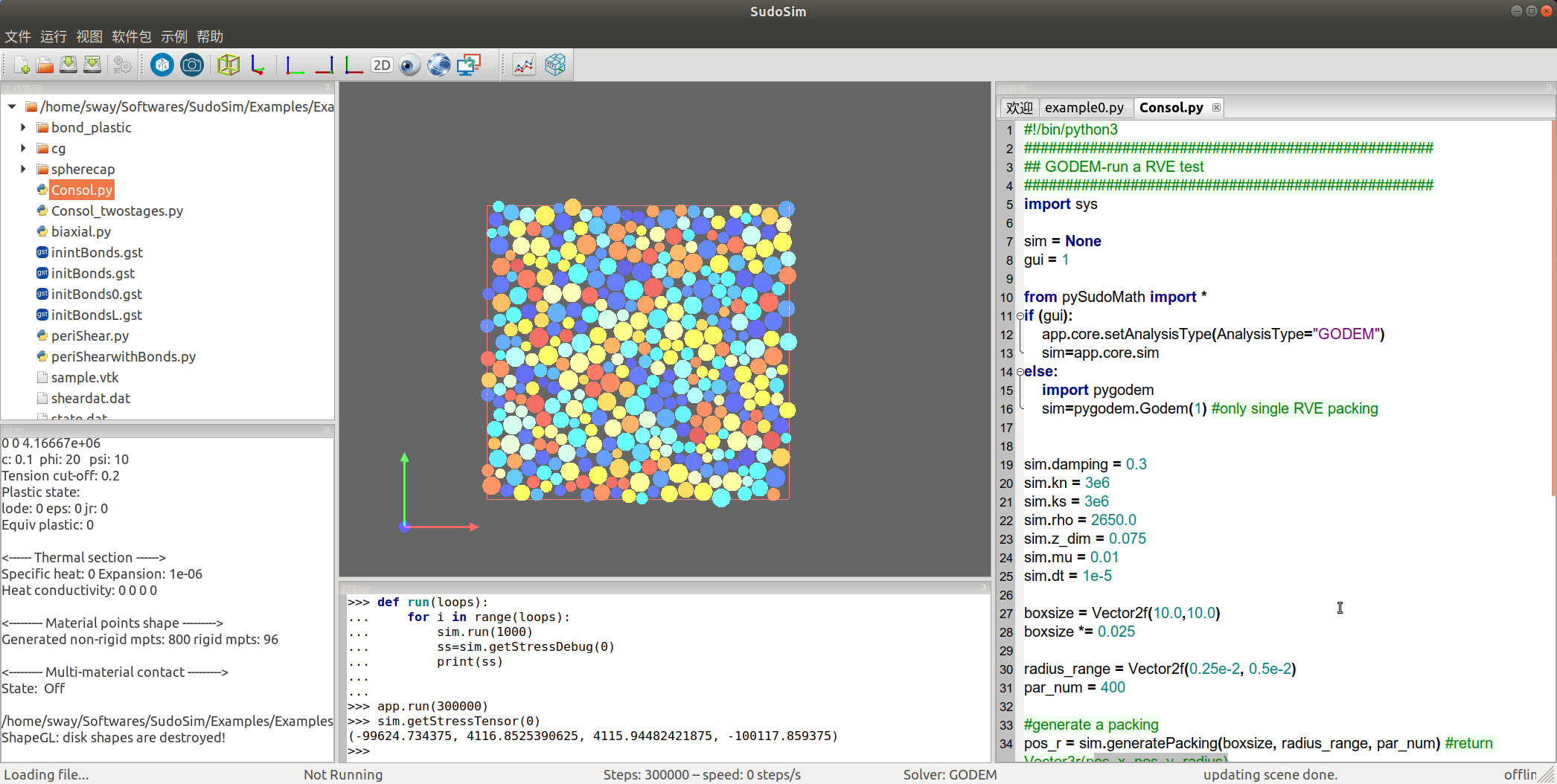Collapse the code fold at line 11

1020,316
